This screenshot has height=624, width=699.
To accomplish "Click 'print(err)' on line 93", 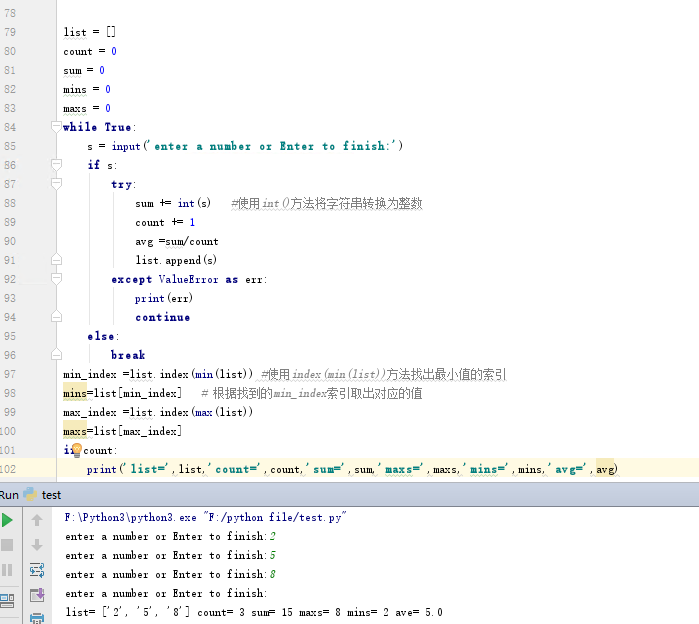I will coord(164,298).
